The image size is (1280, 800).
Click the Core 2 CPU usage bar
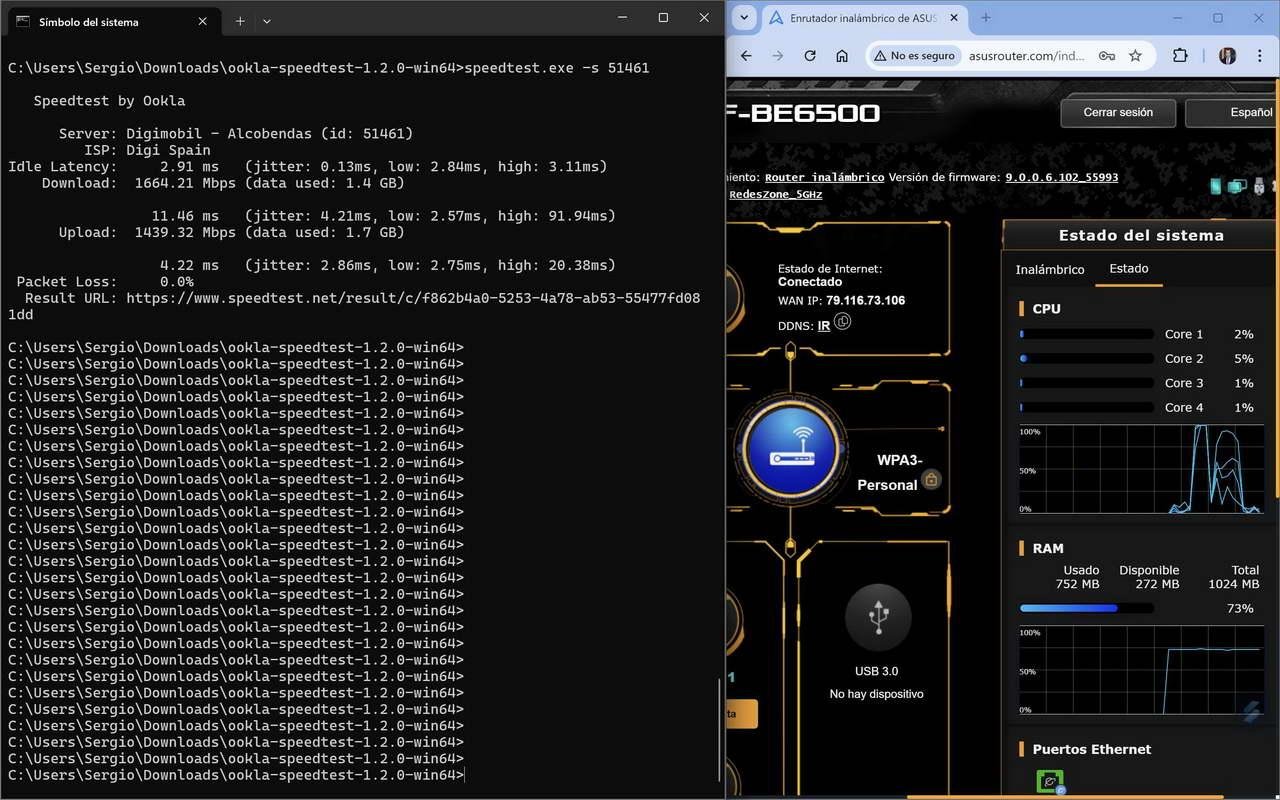[1086, 358]
